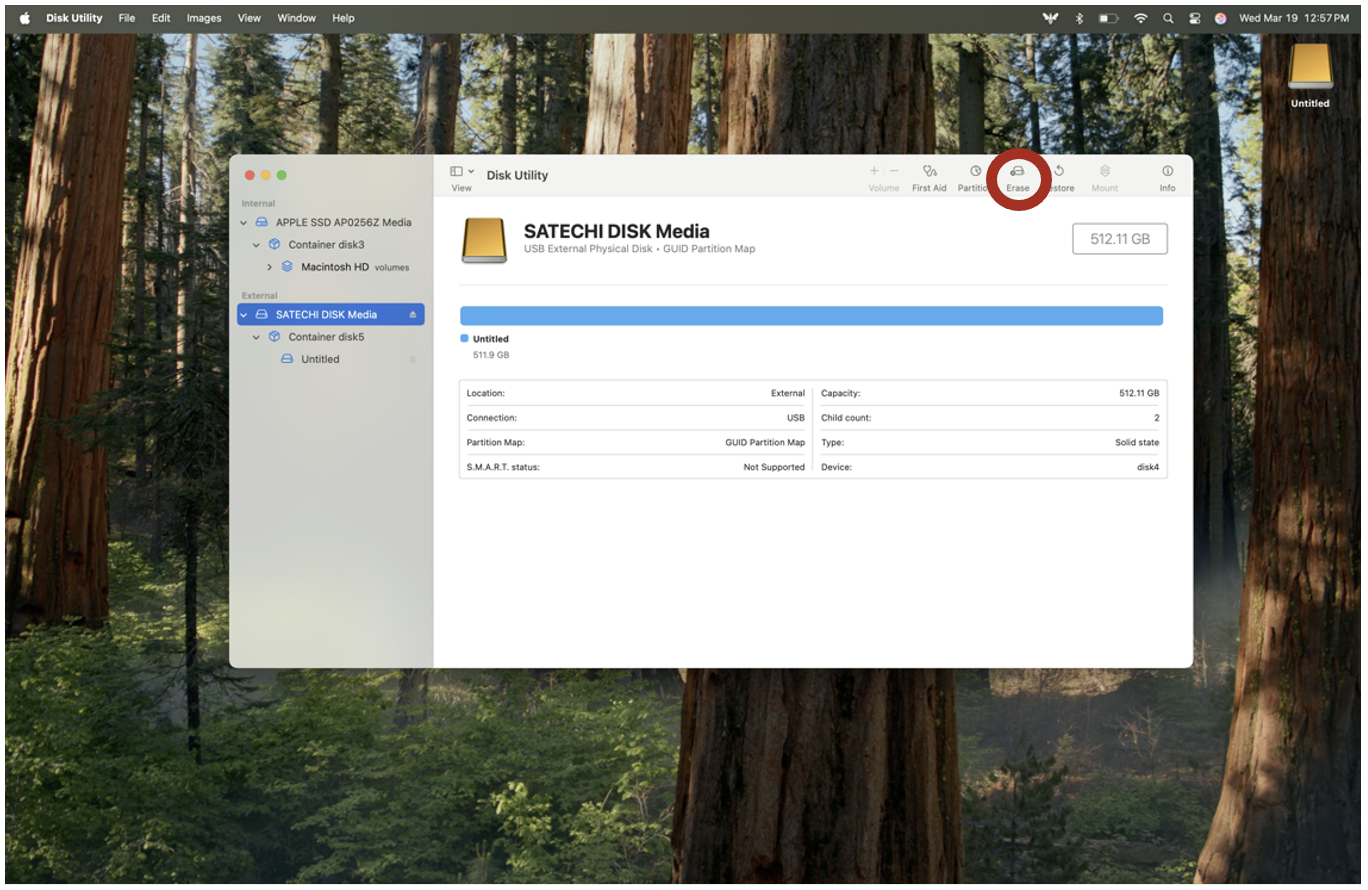Open Spotlight search in the menu bar
The image size is (1368, 890).
(x=1168, y=18)
